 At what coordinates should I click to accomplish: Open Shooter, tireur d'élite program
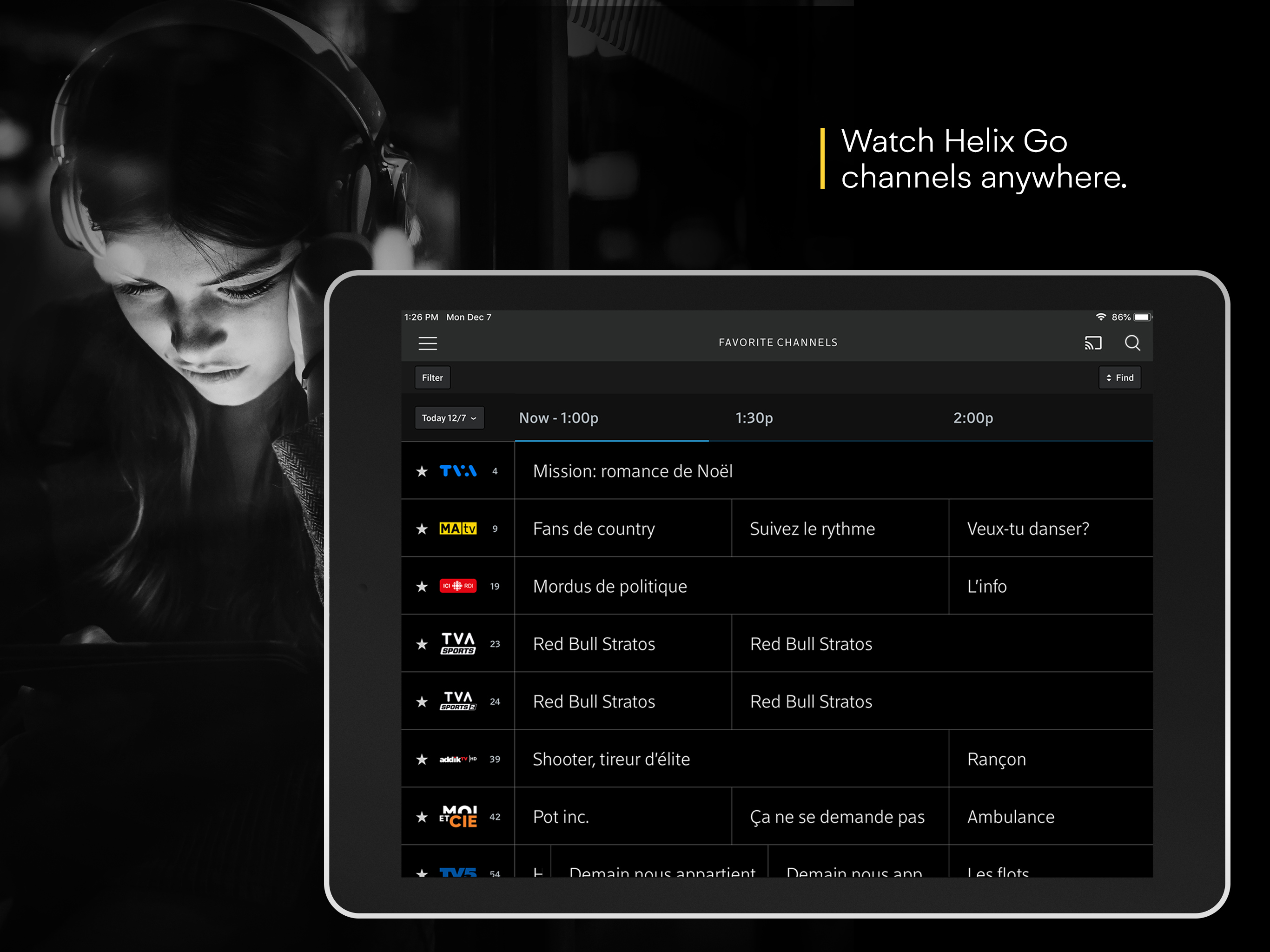(731, 759)
